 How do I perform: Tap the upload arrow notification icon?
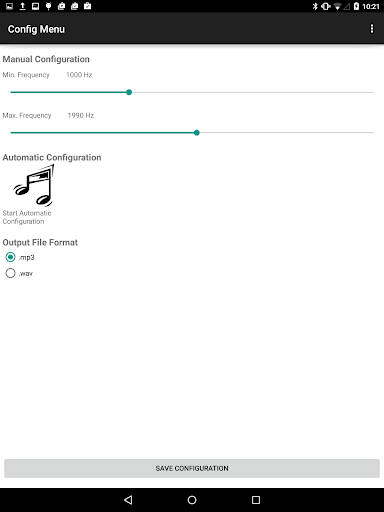click(22, 6)
